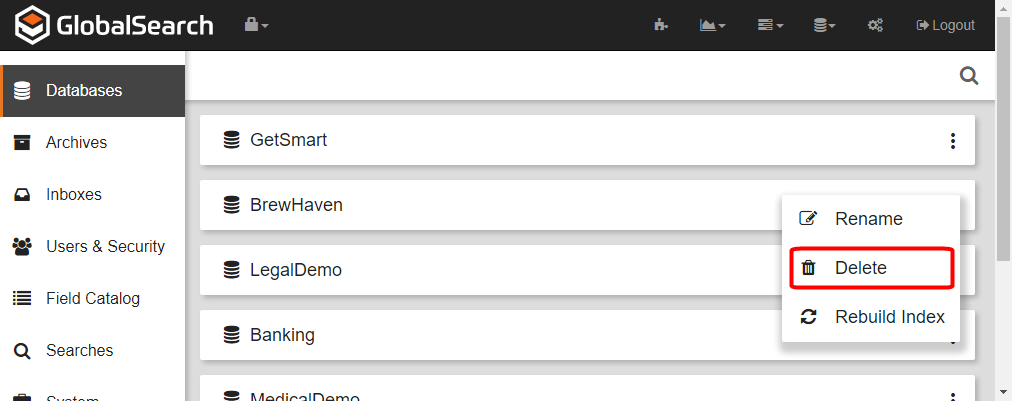The height and width of the screenshot is (401, 1012).
Task: Click the Archives box icon
Action: (x=22, y=143)
